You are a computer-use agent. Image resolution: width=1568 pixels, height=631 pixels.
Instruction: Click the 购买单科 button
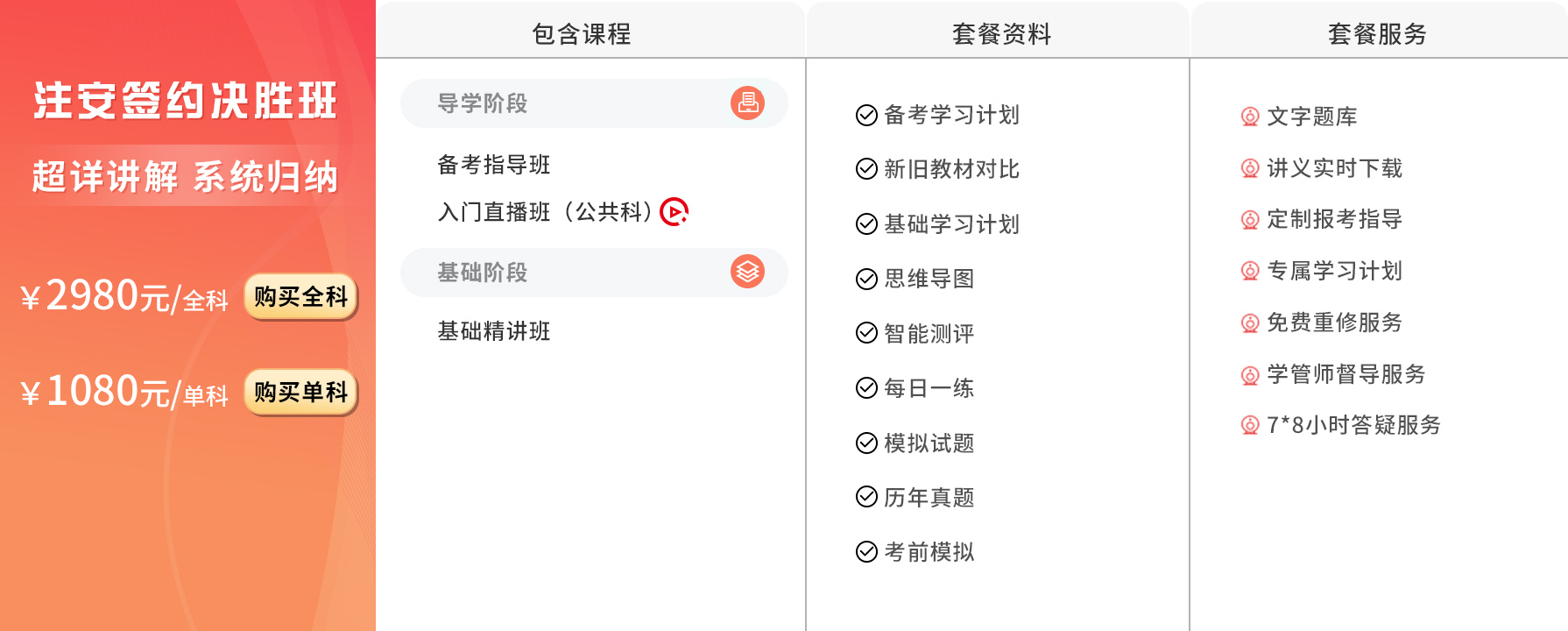[300, 392]
